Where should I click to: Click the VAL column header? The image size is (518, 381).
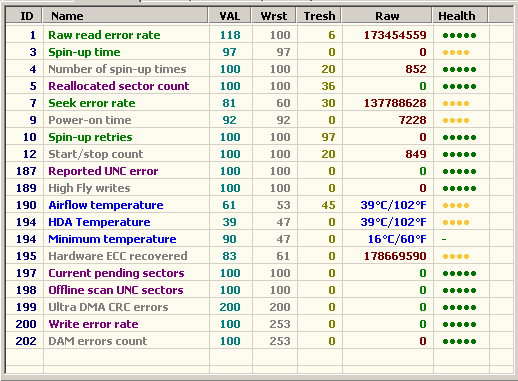[x=230, y=16]
